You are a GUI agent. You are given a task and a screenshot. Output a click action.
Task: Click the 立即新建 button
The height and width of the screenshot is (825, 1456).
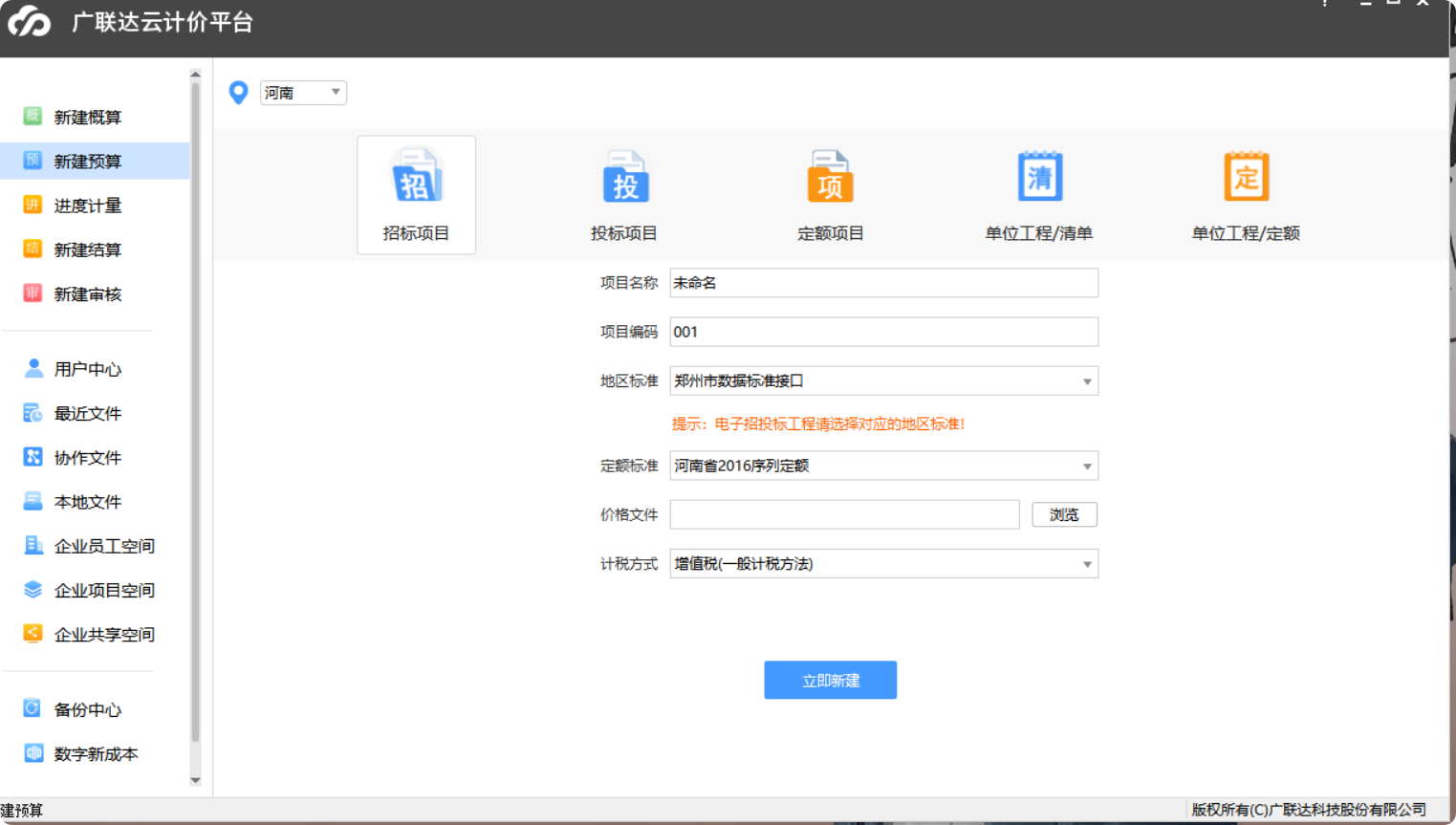[x=830, y=680]
